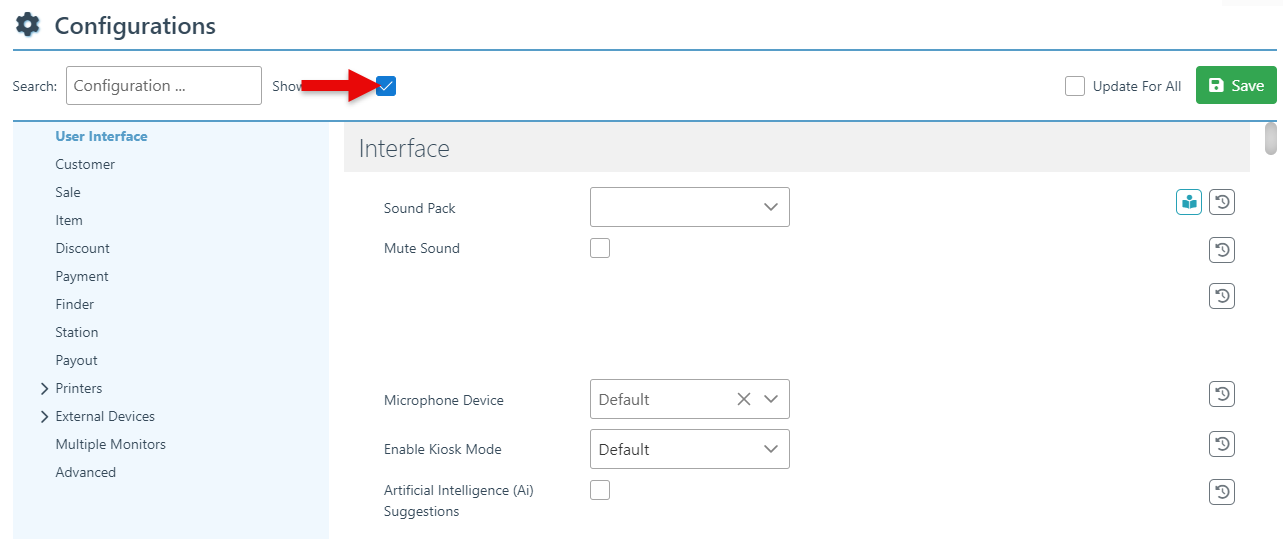Screen dimensions: 1283x539
Task: Click the Microphone Device clear X icon
Action: pos(743,399)
